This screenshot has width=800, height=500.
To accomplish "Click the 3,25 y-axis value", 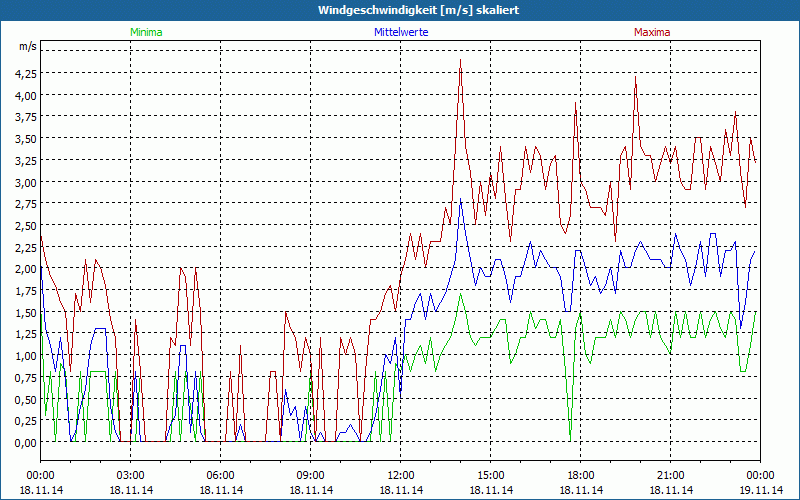I will [26, 160].
